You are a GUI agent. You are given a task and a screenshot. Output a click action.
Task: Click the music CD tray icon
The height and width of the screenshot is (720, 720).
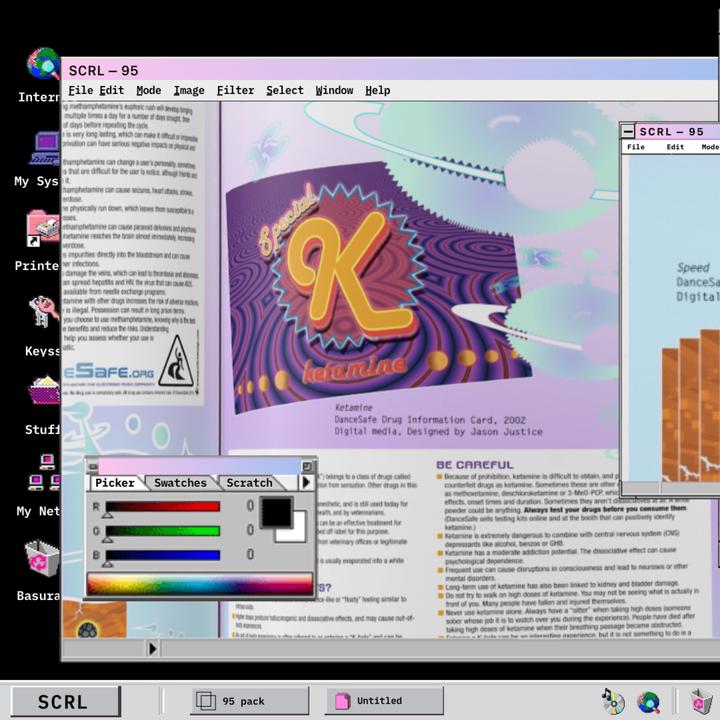pos(613,701)
